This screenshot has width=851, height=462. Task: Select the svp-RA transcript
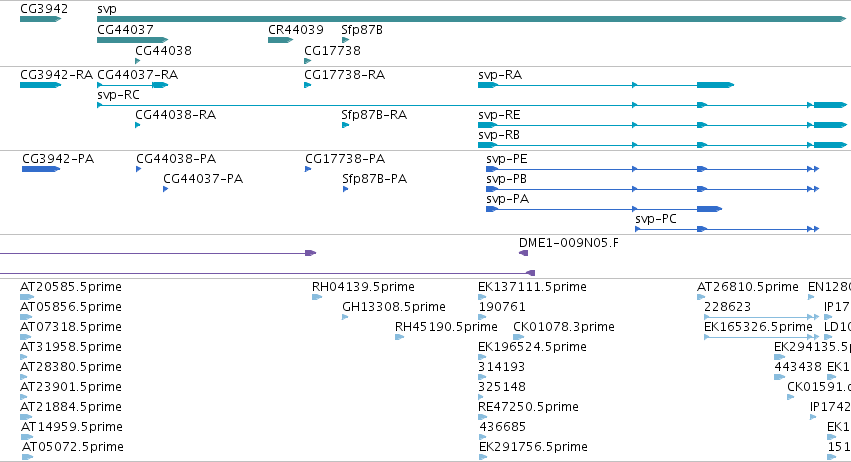coord(606,85)
